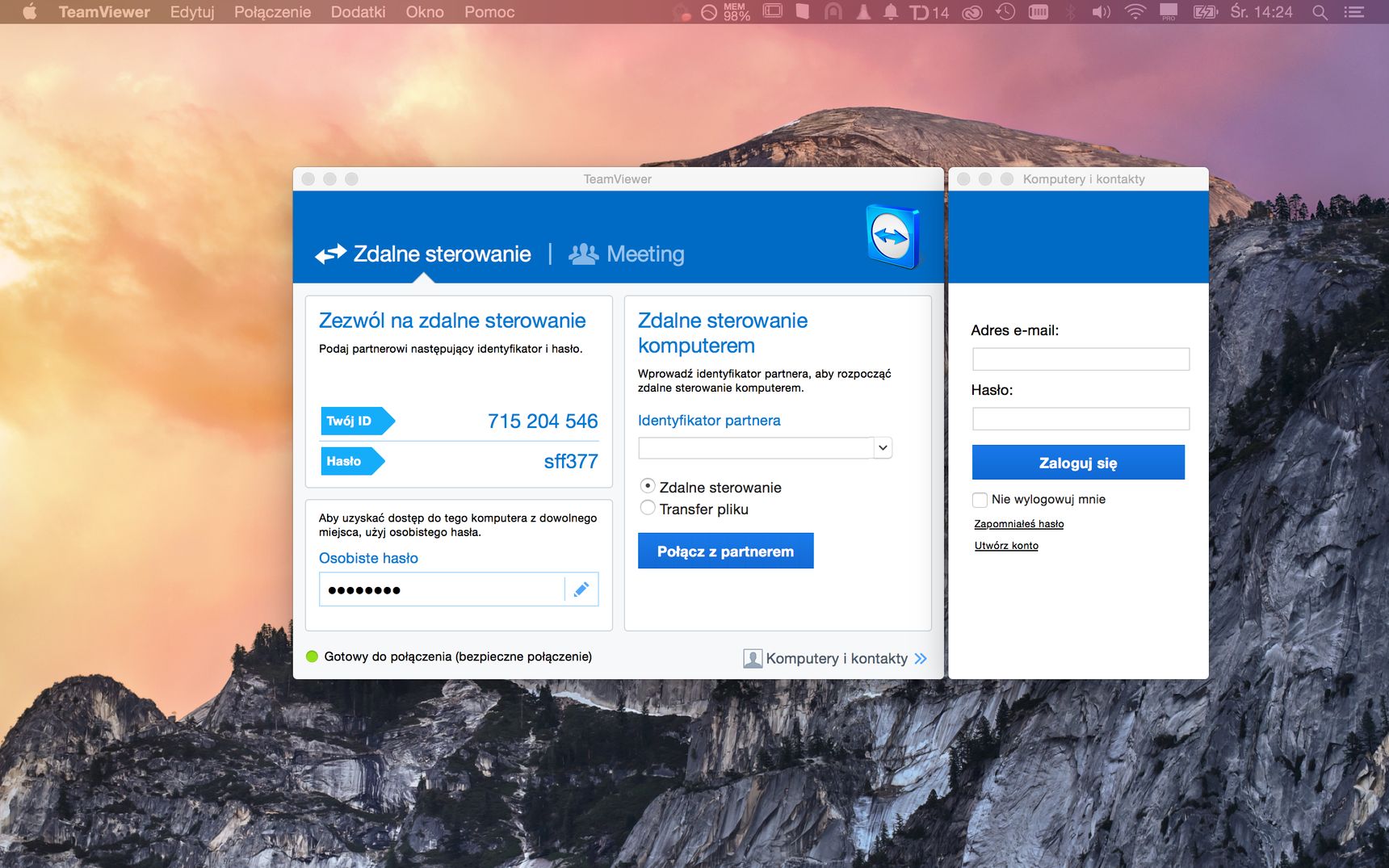The height and width of the screenshot is (868, 1389).
Task: Open the Wi-Fi menu bar icon
Action: 1135,12
